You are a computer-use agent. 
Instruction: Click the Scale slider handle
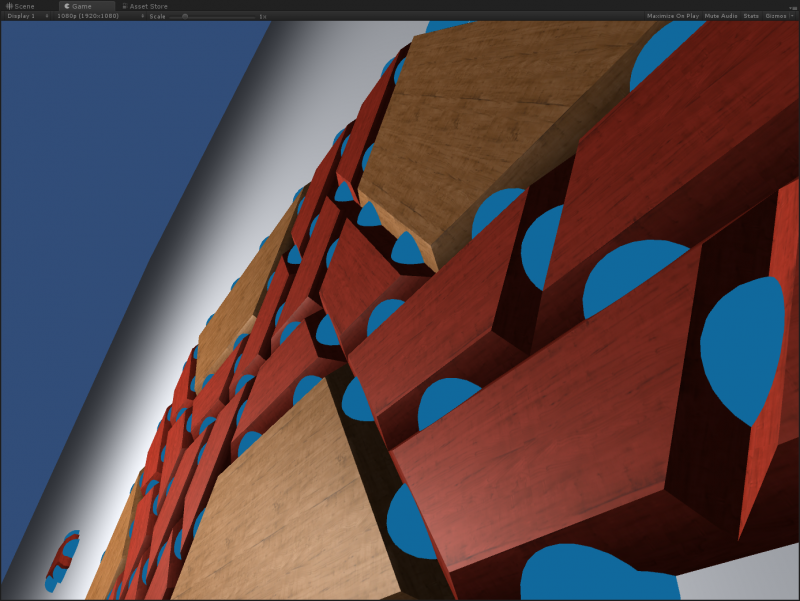[185, 16]
